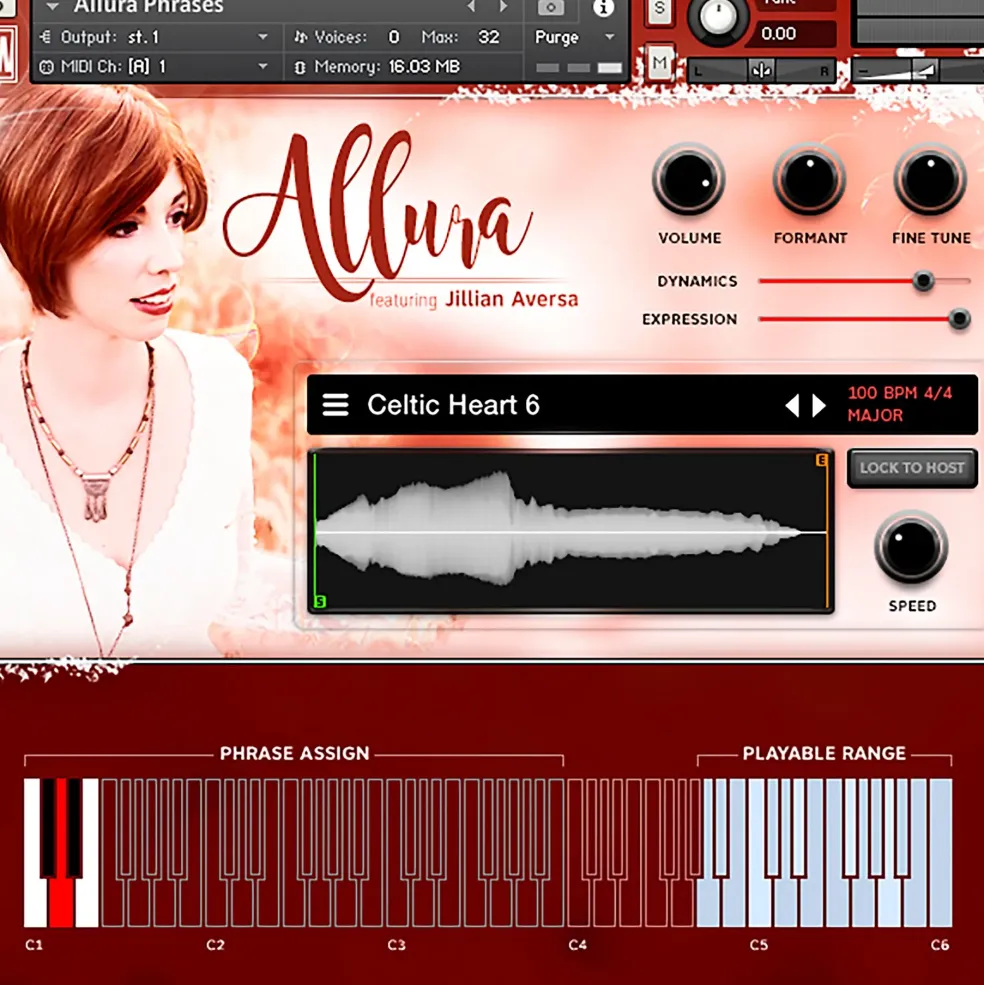Image resolution: width=984 pixels, height=985 pixels.
Task: Adjust the Expression slider handle
Action: [x=959, y=319]
